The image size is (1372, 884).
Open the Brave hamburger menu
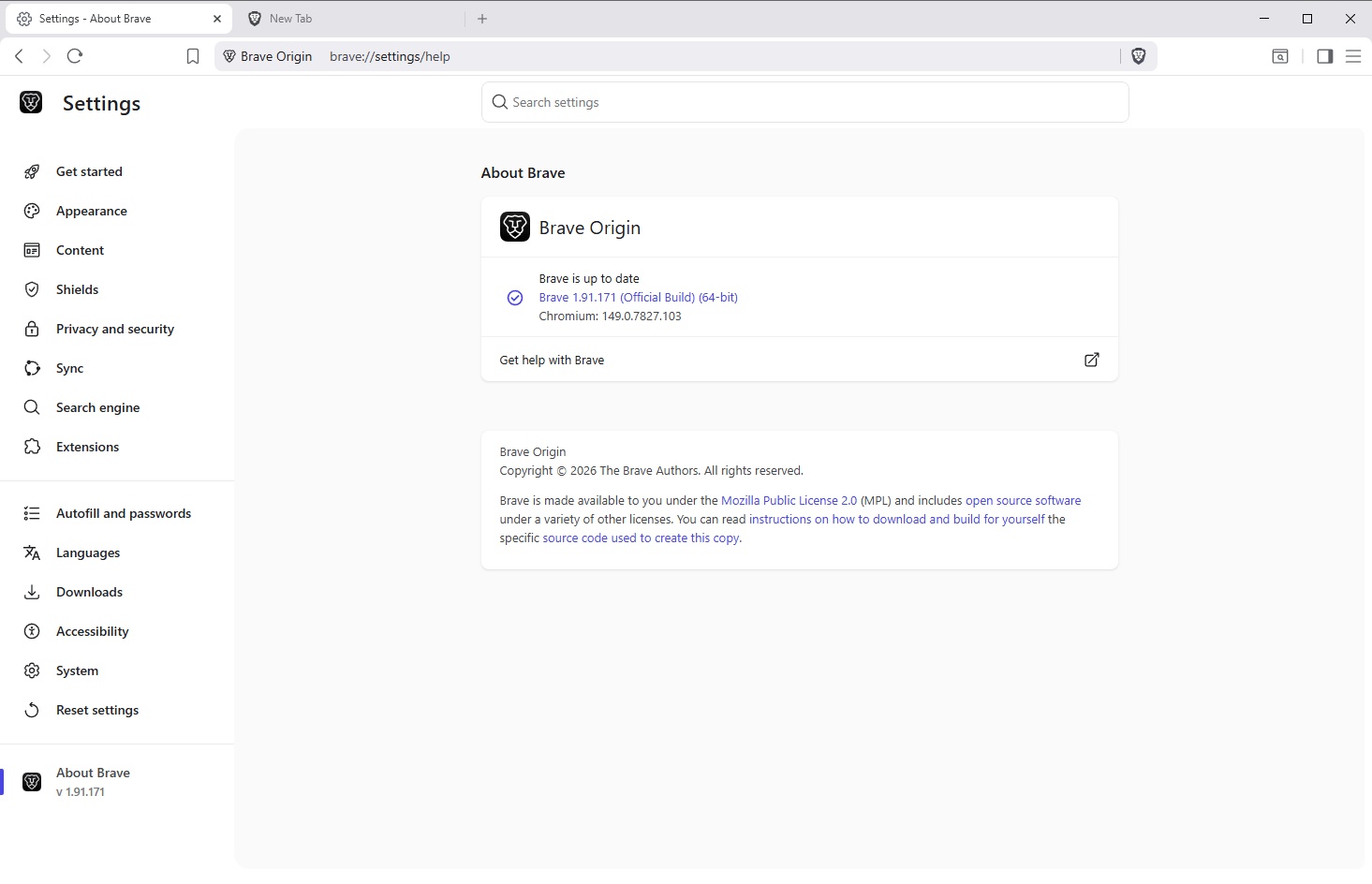pyautogui.click(x=1353, y=56)
